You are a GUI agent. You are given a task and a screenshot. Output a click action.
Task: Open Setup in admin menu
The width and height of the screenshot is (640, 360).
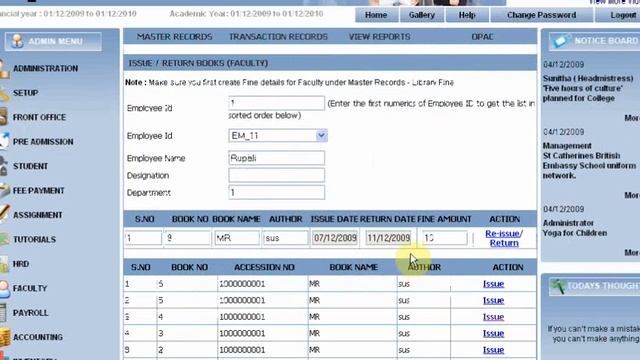tap(26, 93)
